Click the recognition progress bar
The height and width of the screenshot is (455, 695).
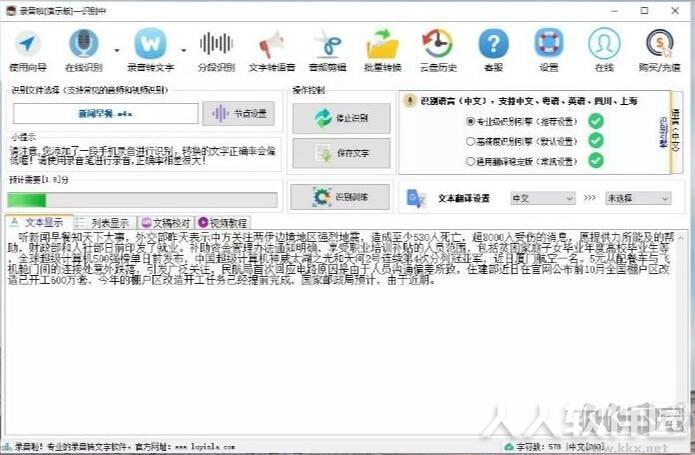click(x=142, y=200)
